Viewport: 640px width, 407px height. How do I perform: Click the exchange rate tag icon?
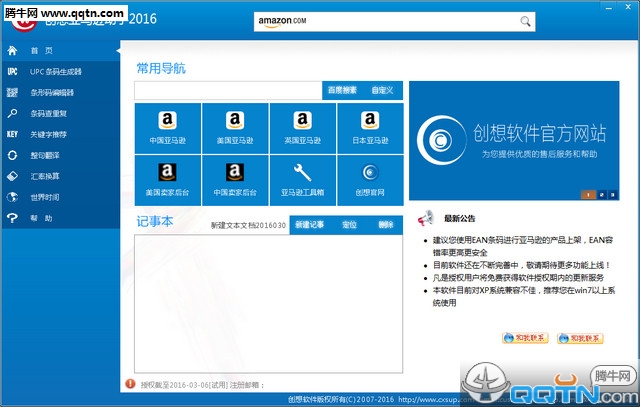(12, 176)
